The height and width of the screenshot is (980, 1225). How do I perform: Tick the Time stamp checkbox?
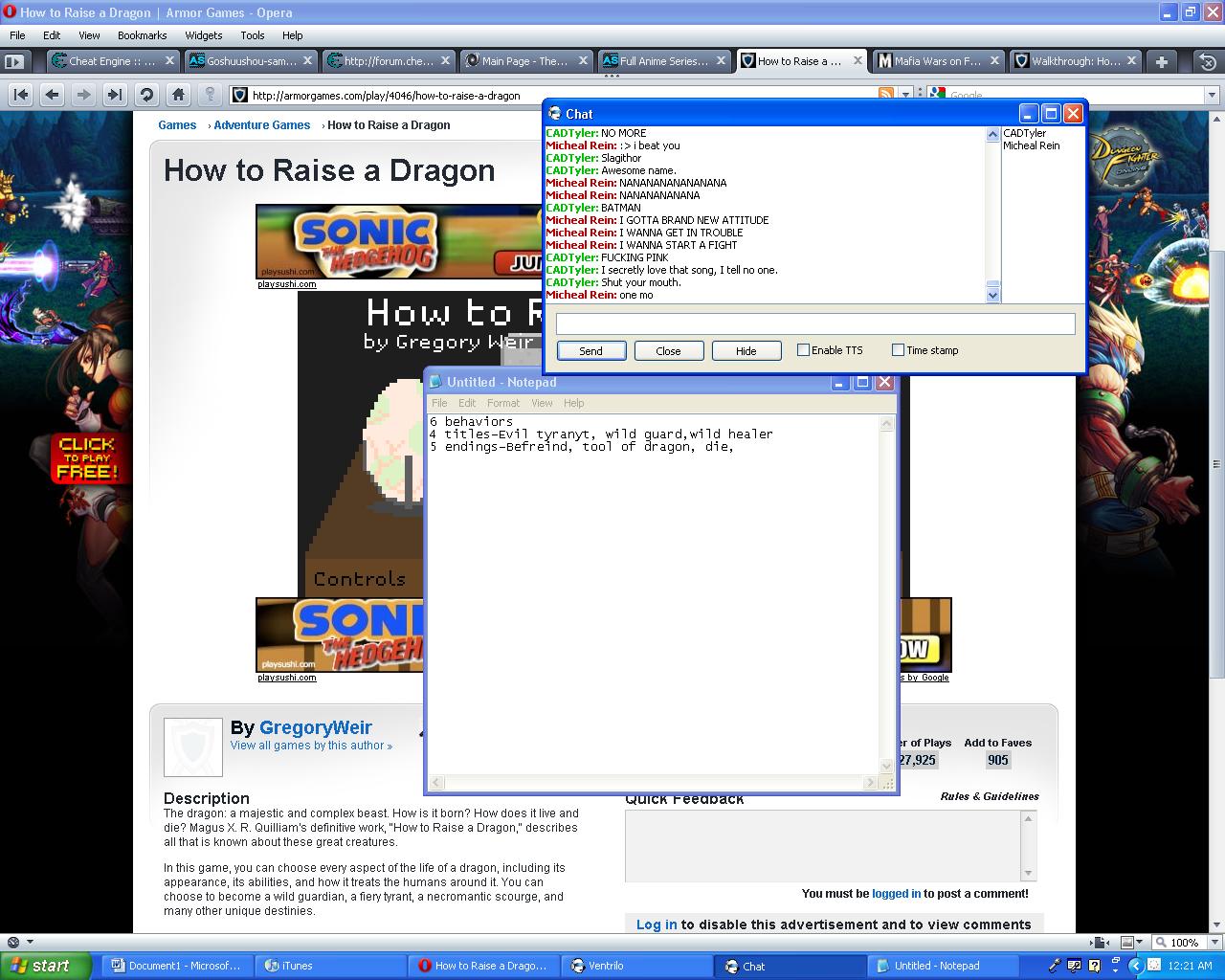click(898, 350)
